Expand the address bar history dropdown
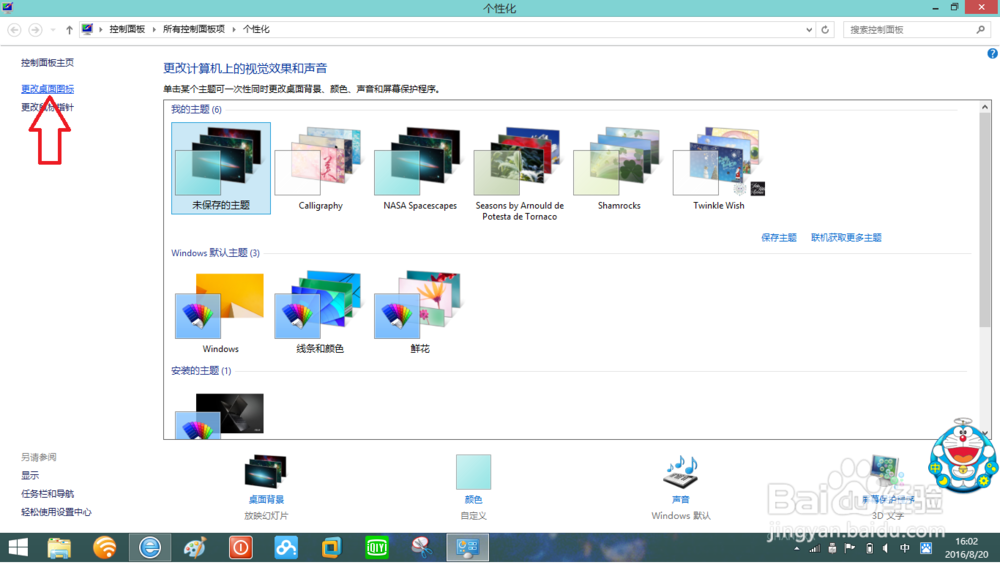 [x=809, y=29]
